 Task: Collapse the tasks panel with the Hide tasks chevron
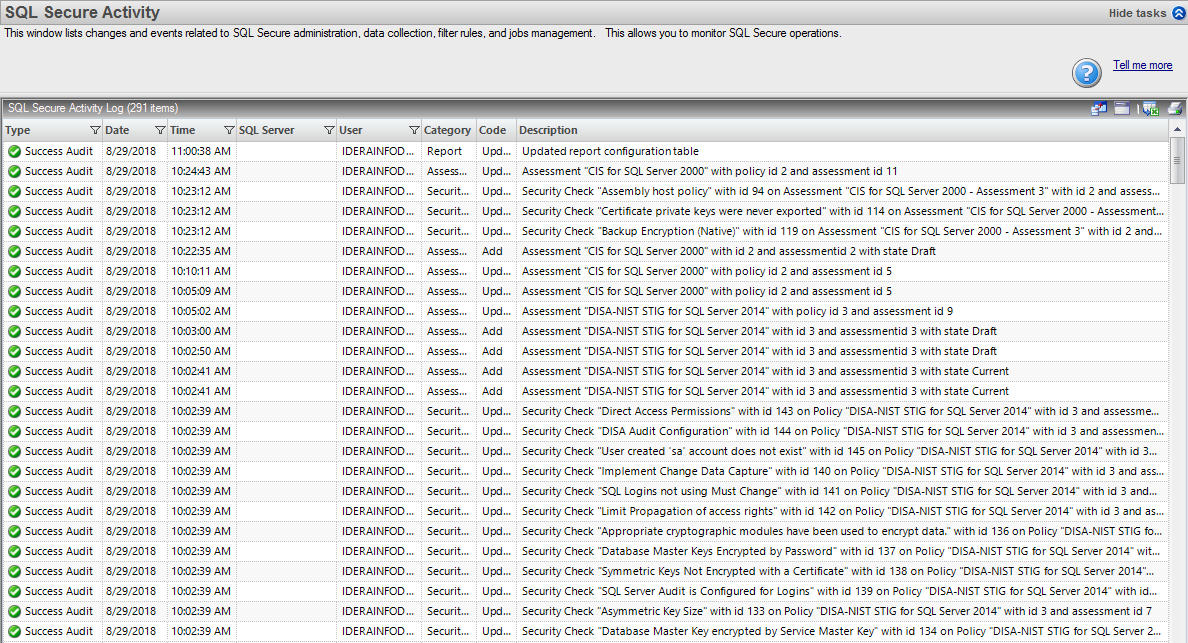click(1178, 13)
